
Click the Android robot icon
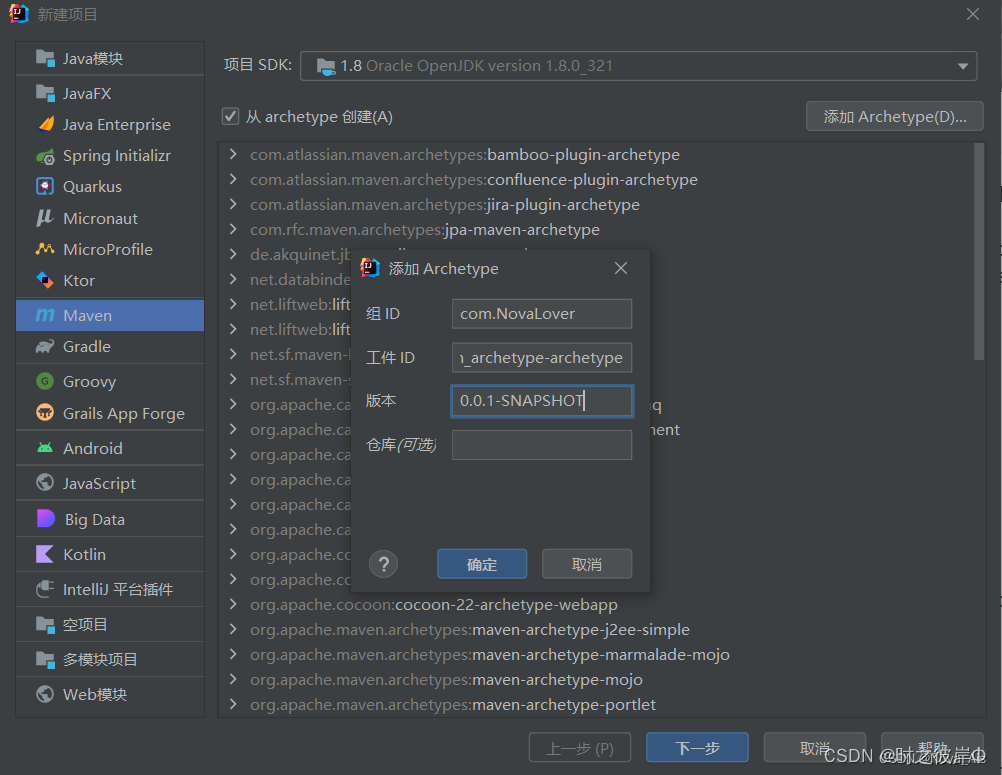(45, 448)
